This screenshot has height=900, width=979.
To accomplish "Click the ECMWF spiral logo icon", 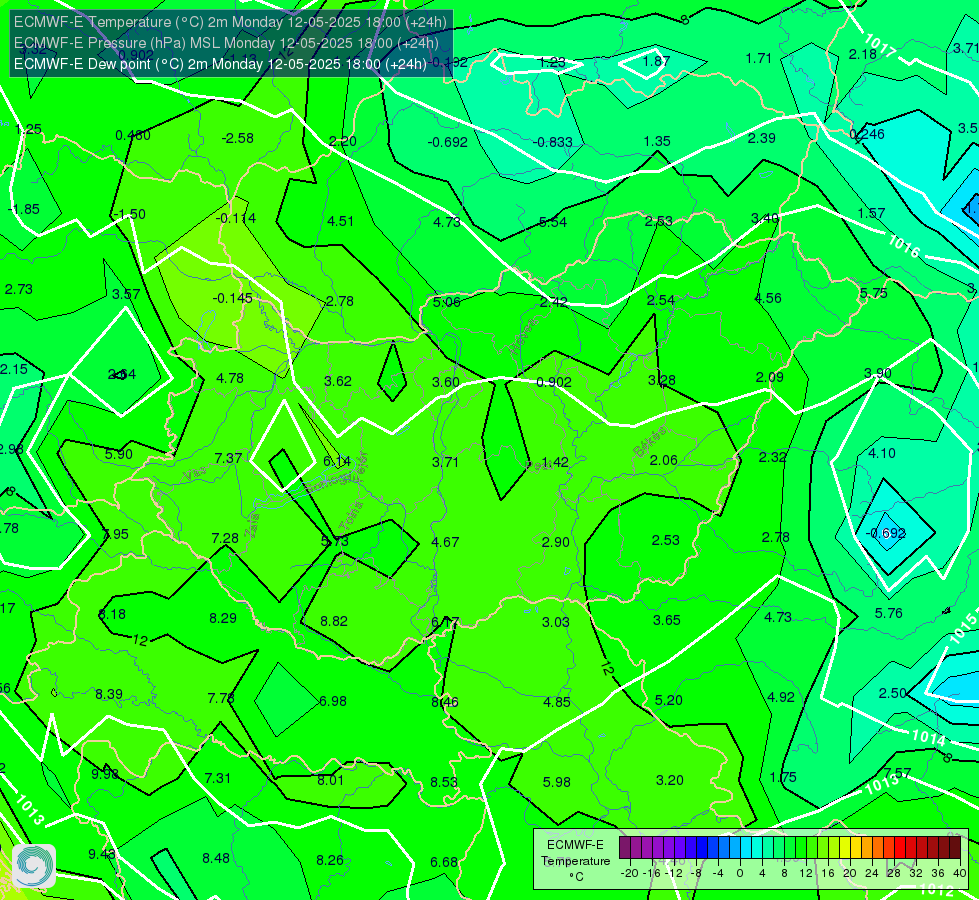I will coord(34,866).
